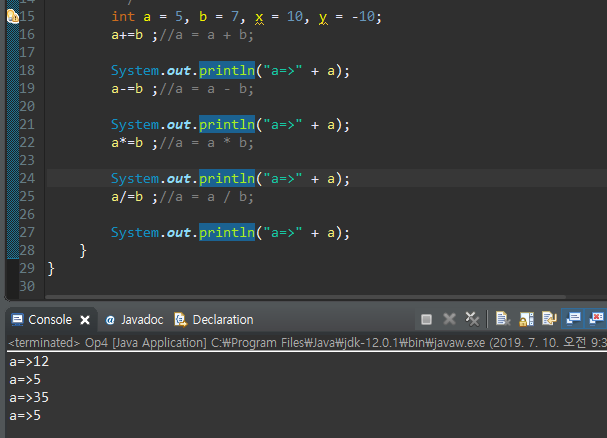Click the Terminate button in Console toolbar
Image resolution: width=607 pixels, height=438 pixels.
pos(426,319)
